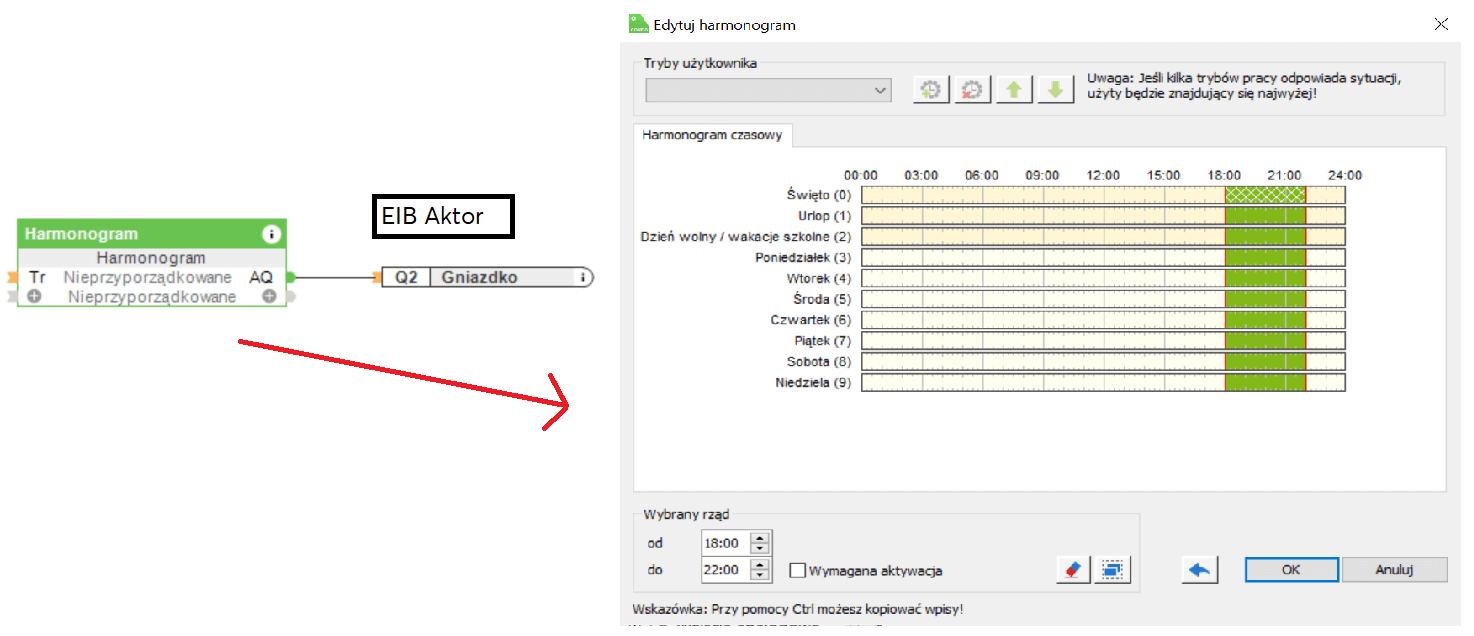
Task: Confirm the schedule with OK
Action: click(1291, 570)
